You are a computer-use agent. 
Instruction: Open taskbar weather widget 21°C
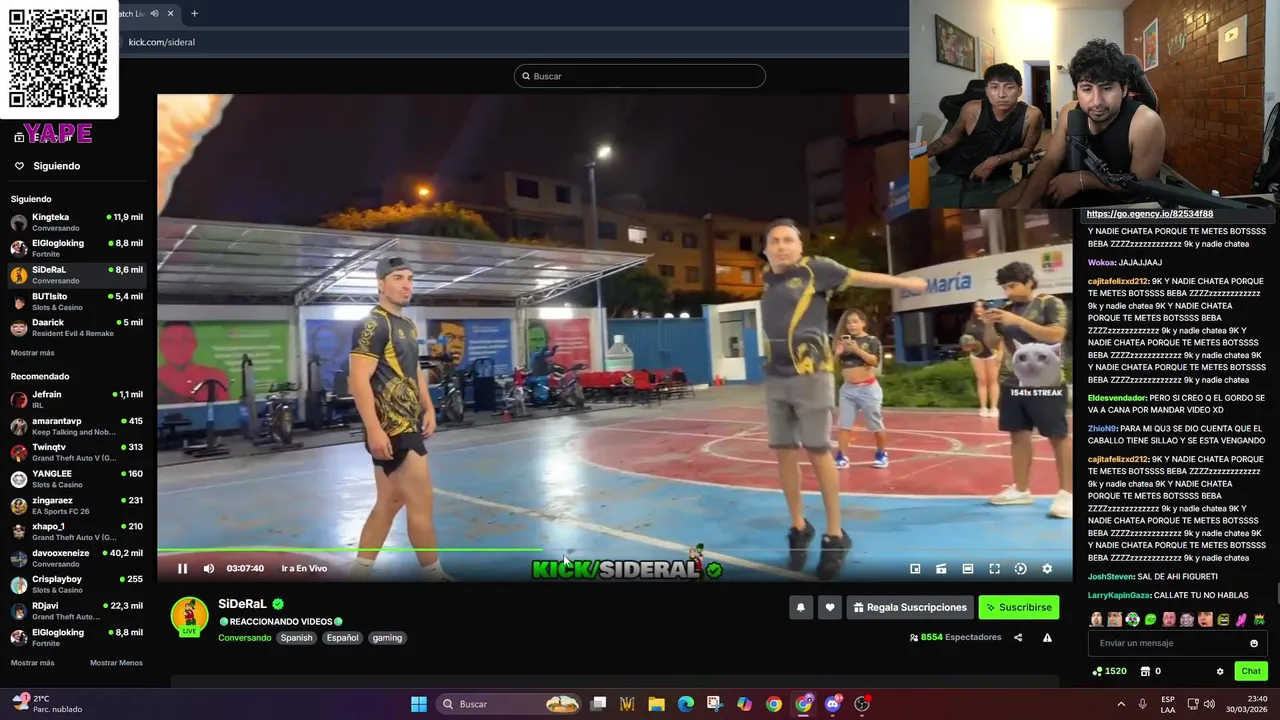[48, 704]
